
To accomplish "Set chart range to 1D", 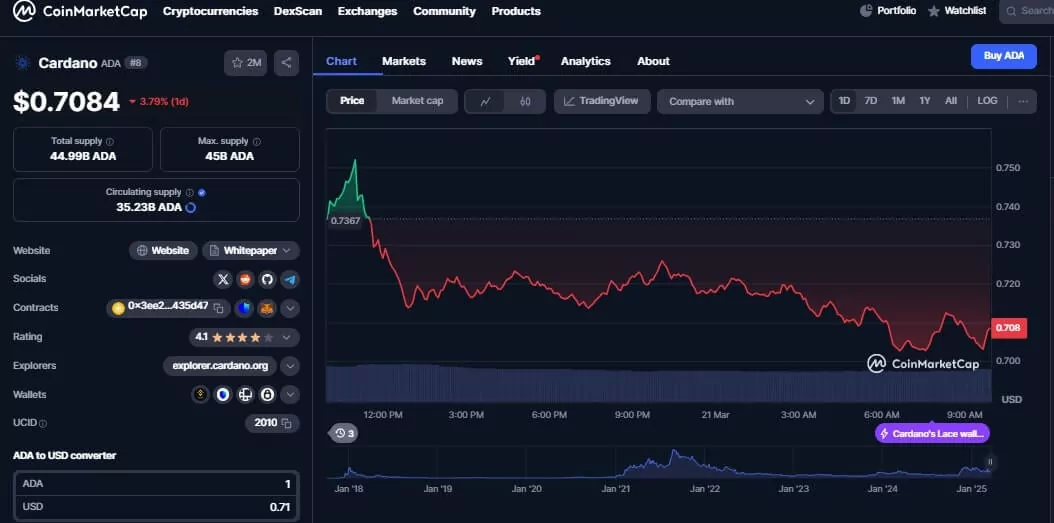I will click(844, 101).
